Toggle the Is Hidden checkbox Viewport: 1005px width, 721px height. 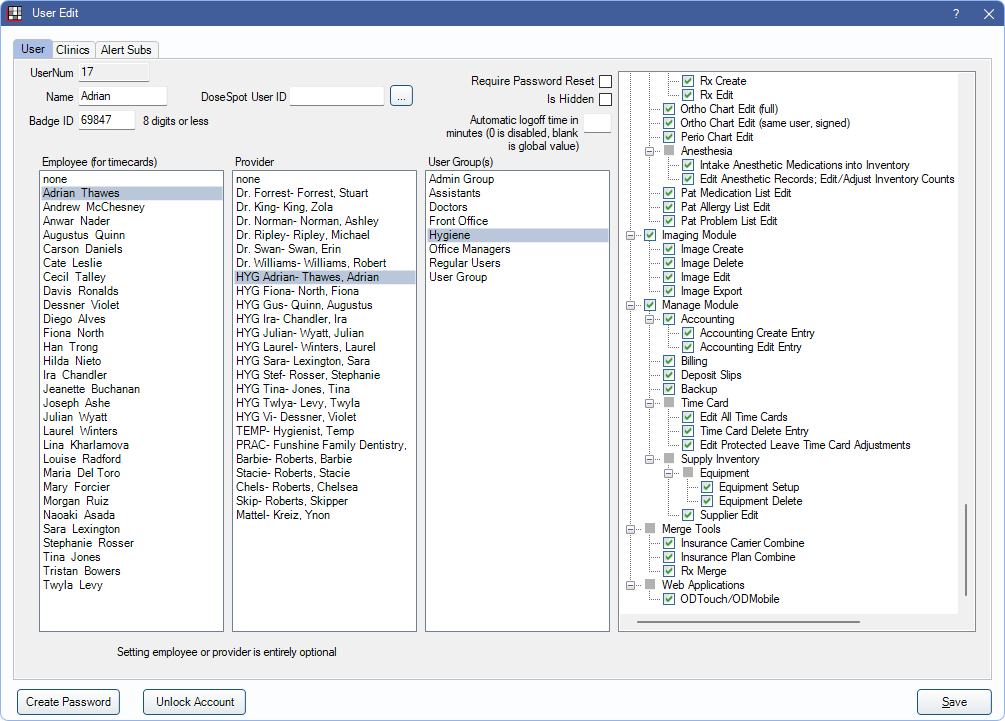click(605, 99)
